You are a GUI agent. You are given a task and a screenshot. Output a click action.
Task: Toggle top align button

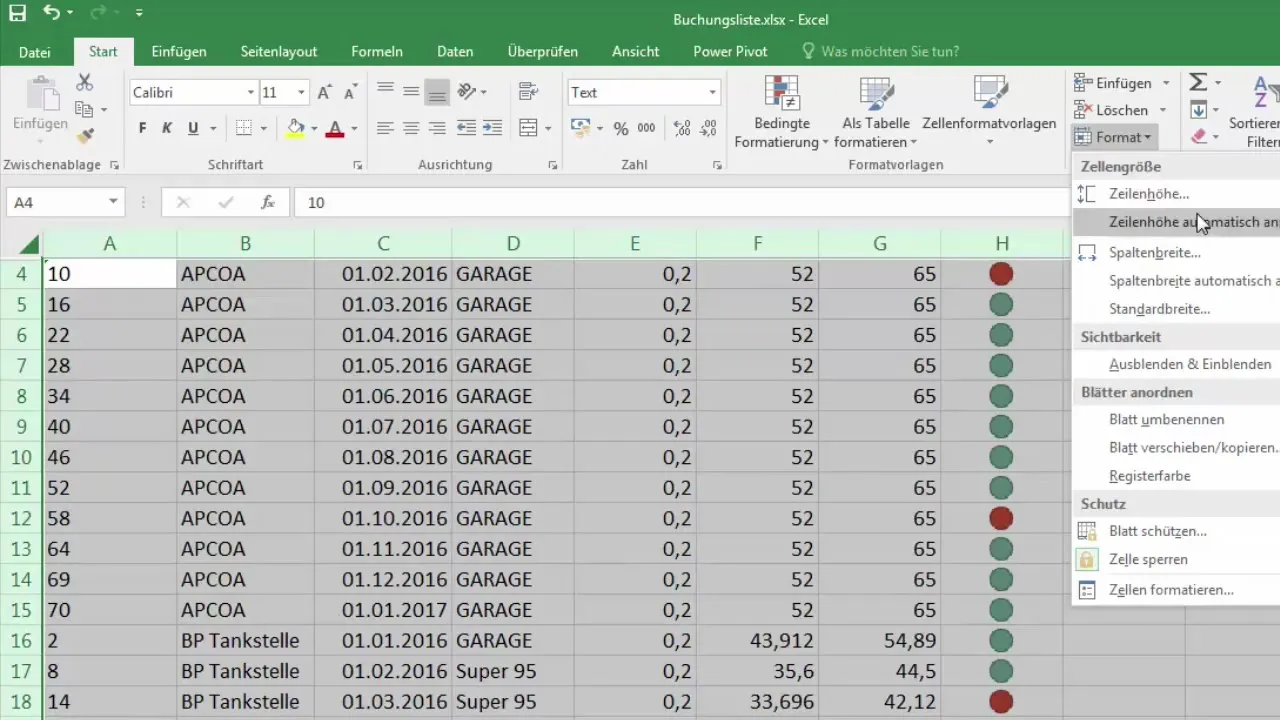[385, 92]
